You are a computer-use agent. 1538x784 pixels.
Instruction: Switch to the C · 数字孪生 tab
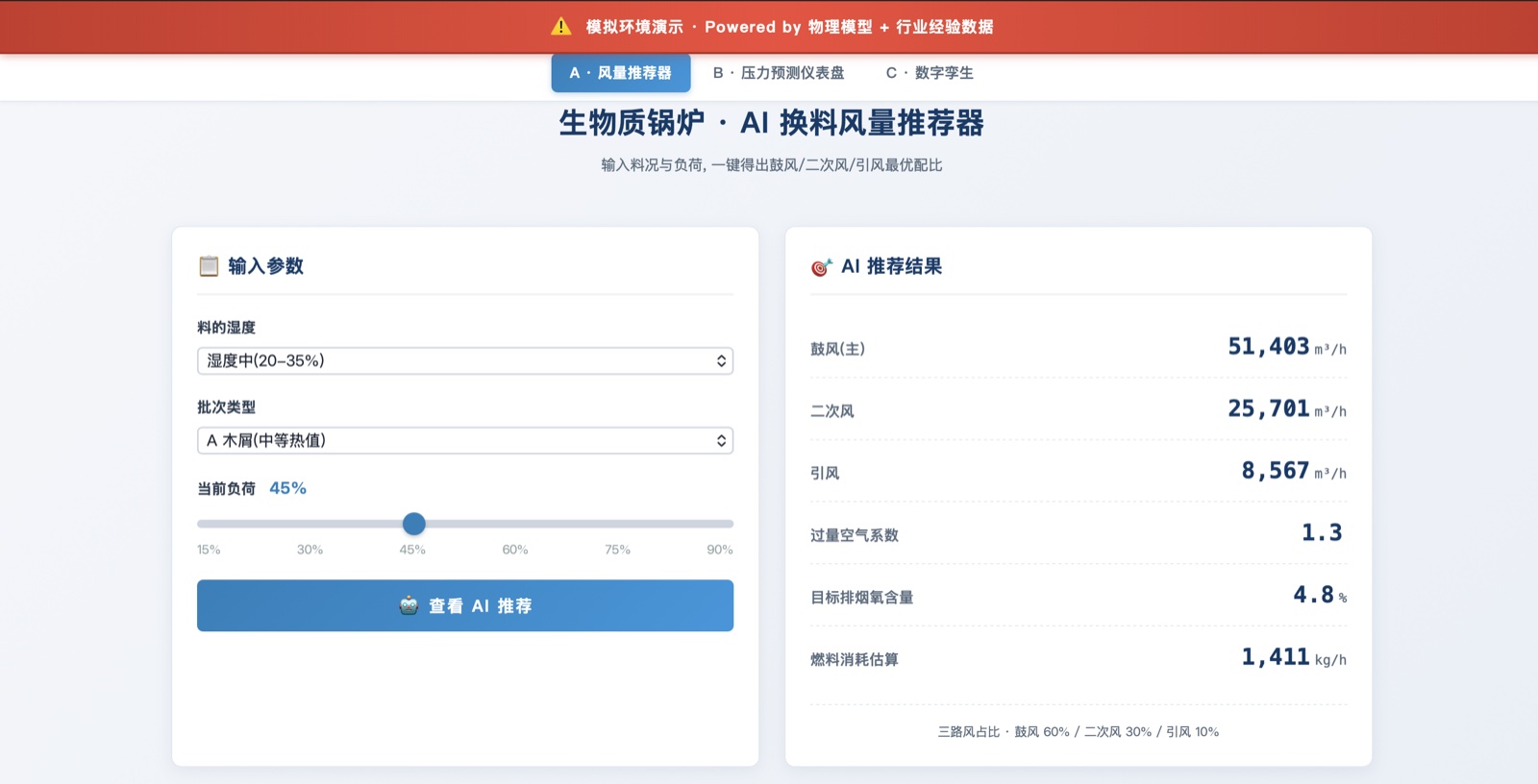coord(930,73)
